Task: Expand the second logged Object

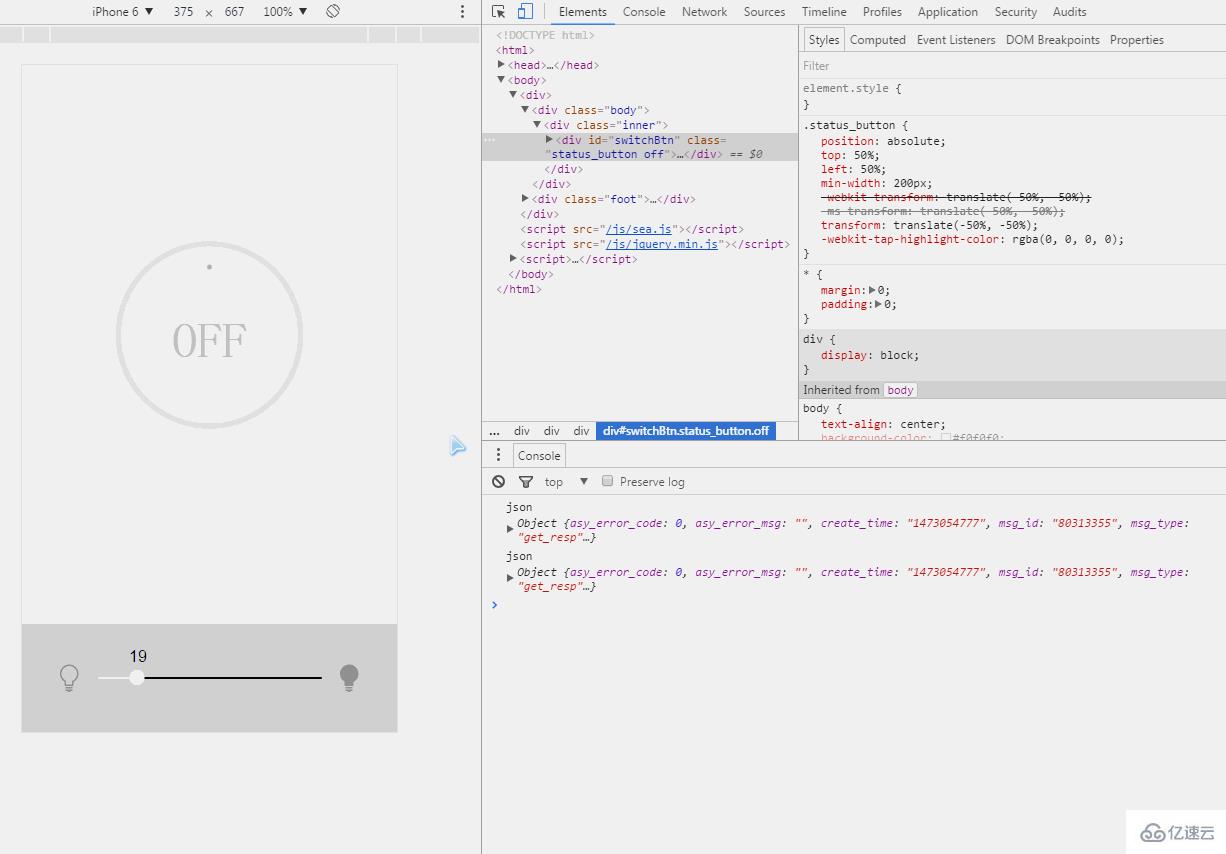Action: point(510,578)
